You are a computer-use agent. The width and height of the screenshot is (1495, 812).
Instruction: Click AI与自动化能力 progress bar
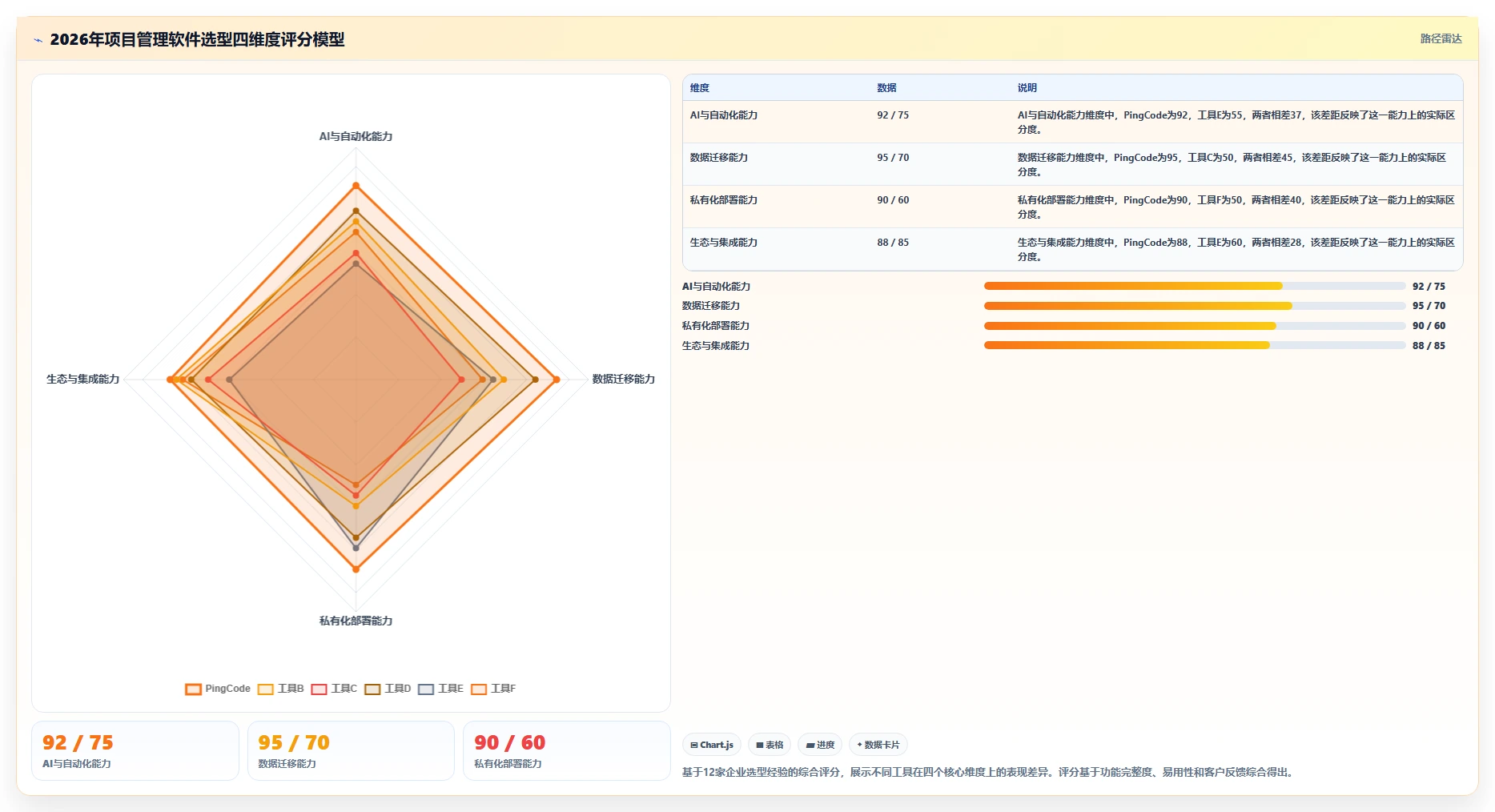[1195, 286]
